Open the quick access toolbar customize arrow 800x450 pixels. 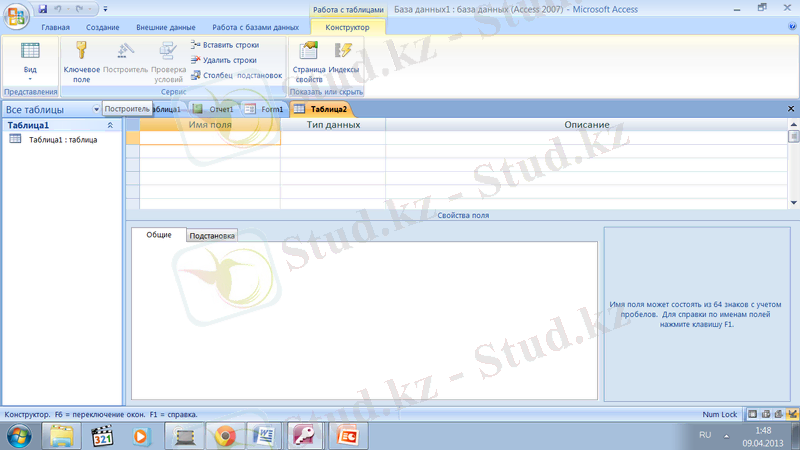(x=105, y=9)
